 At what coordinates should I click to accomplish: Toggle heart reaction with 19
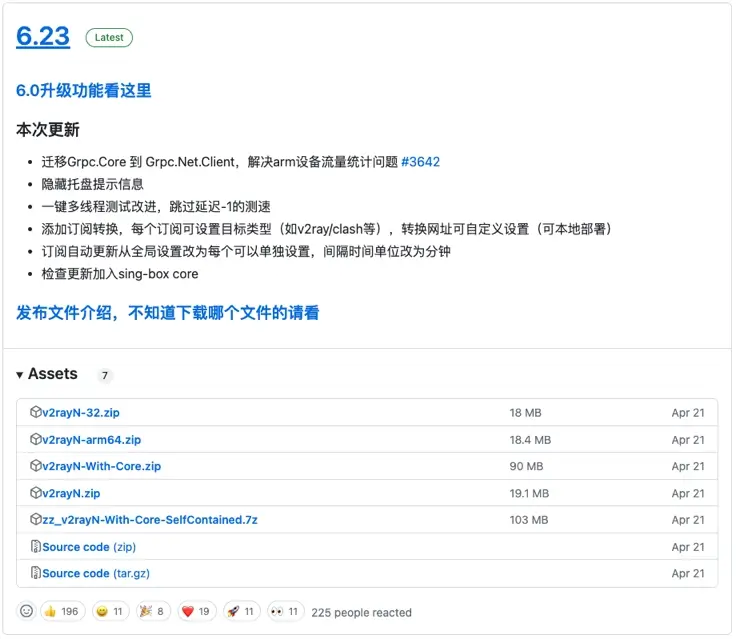pos(197,612)
